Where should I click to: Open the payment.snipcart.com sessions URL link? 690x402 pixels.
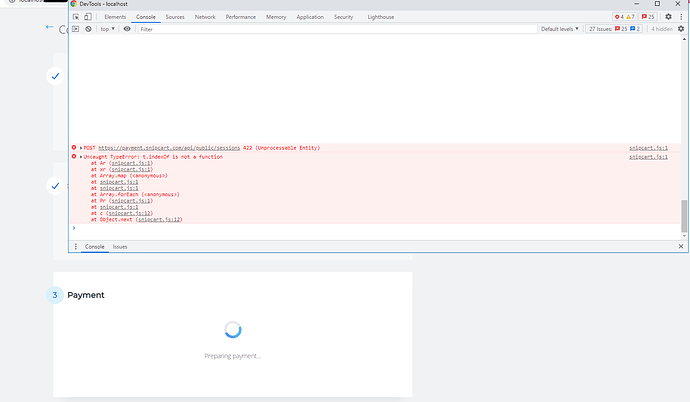[x=169, y=148]
